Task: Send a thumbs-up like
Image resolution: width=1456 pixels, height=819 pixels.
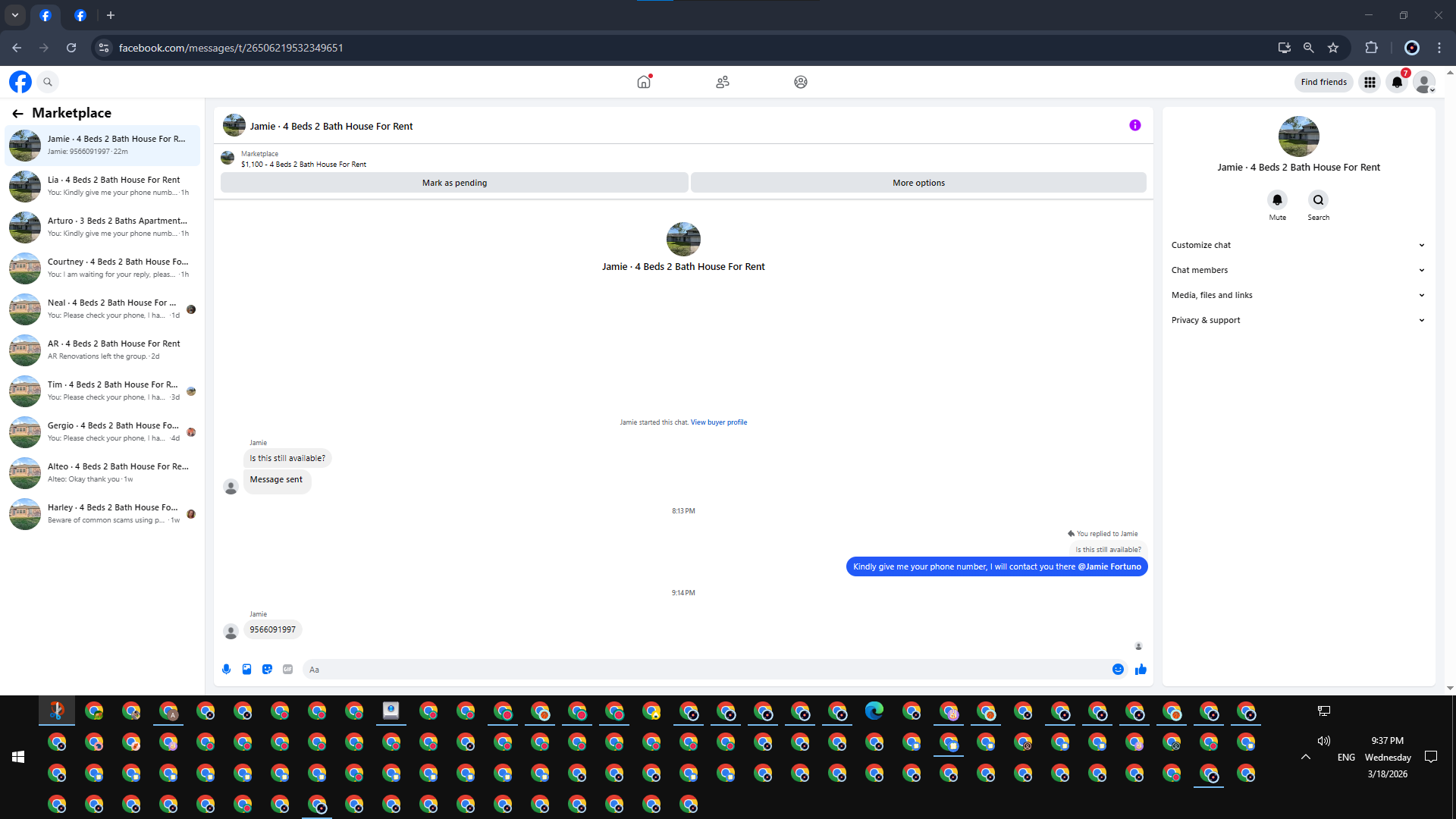Action: click(1141, 669)
